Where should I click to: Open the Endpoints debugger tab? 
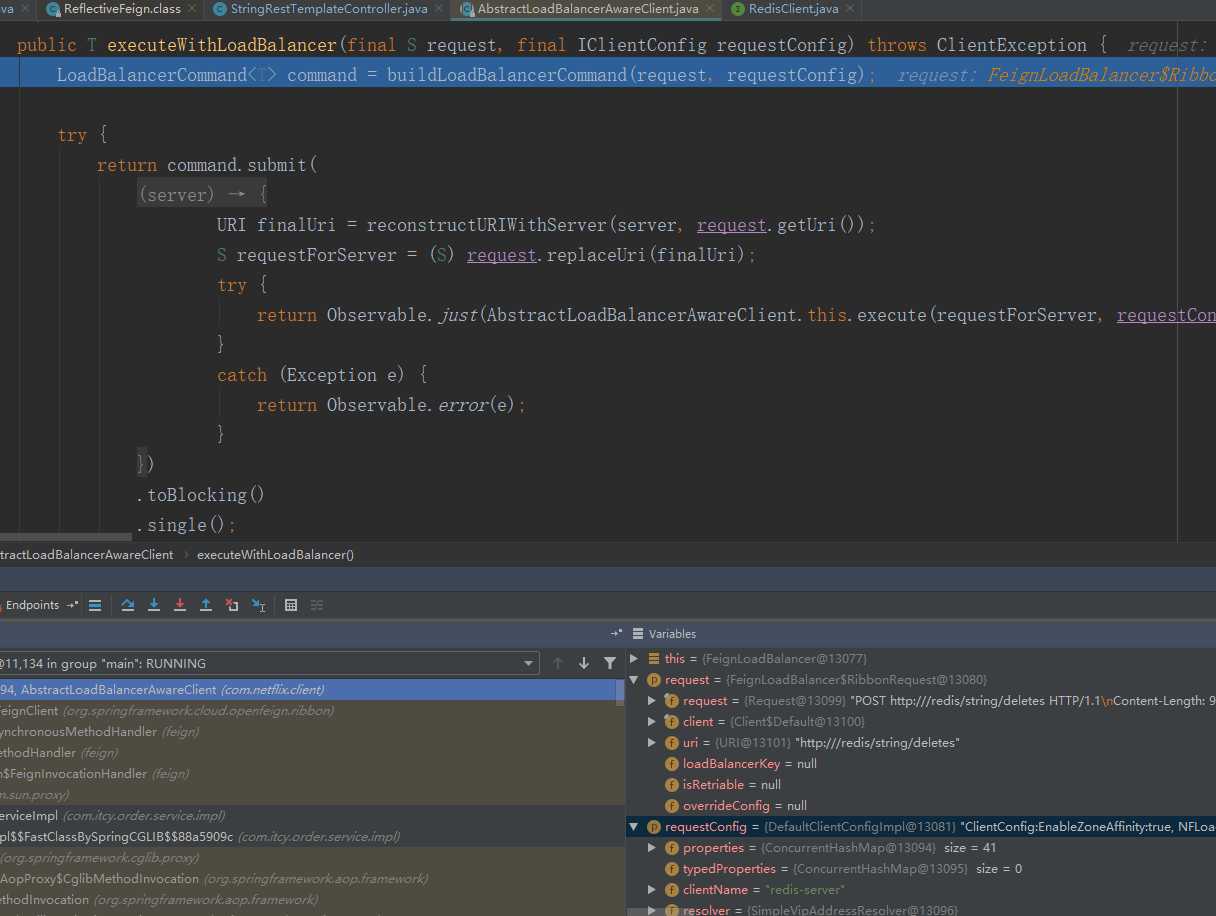[x=32, y=605]
